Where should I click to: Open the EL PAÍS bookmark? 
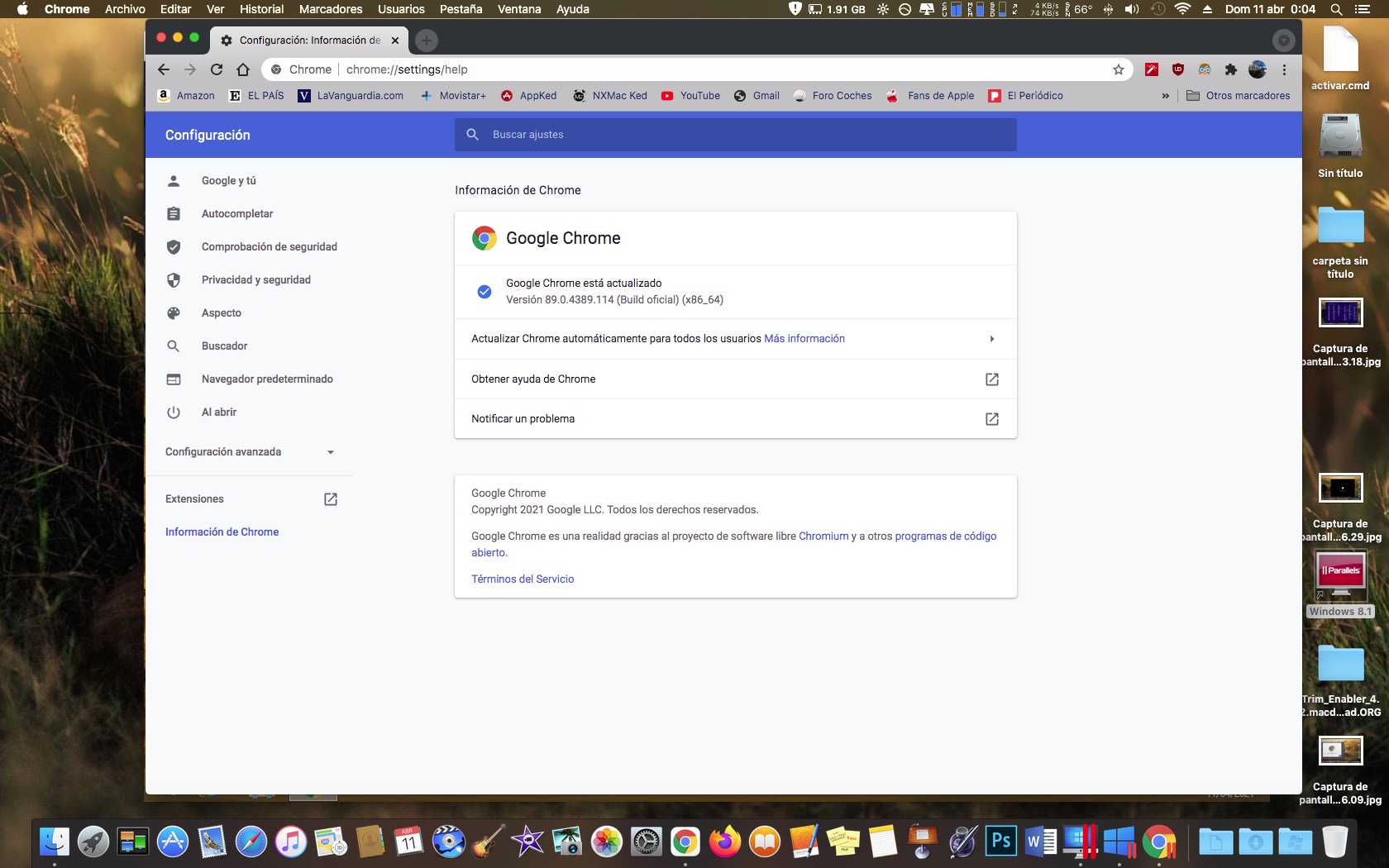(256, 96)
